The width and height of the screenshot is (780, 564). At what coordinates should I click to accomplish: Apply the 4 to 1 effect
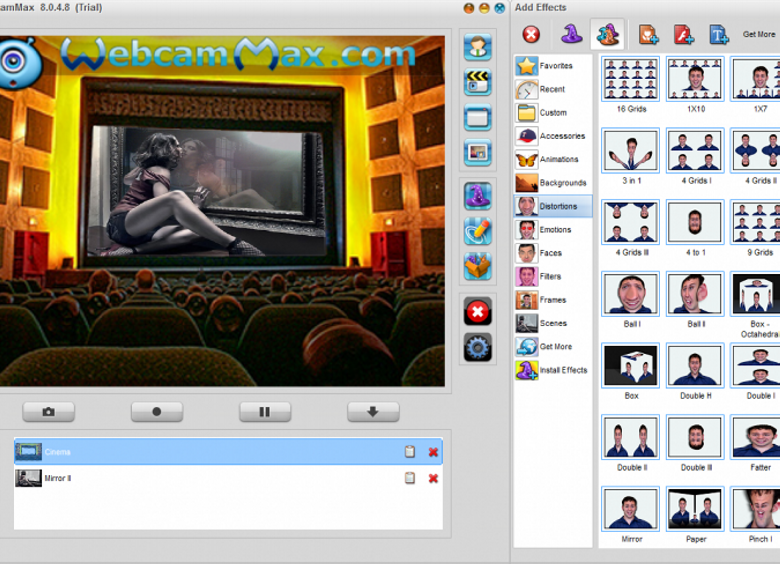coord(695,222)
